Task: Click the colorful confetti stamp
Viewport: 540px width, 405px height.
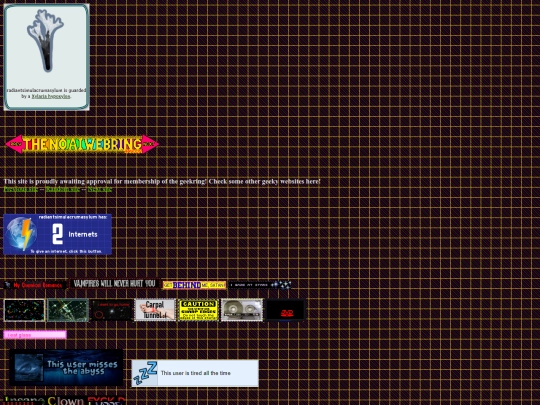Action: (x=24, y=310)
